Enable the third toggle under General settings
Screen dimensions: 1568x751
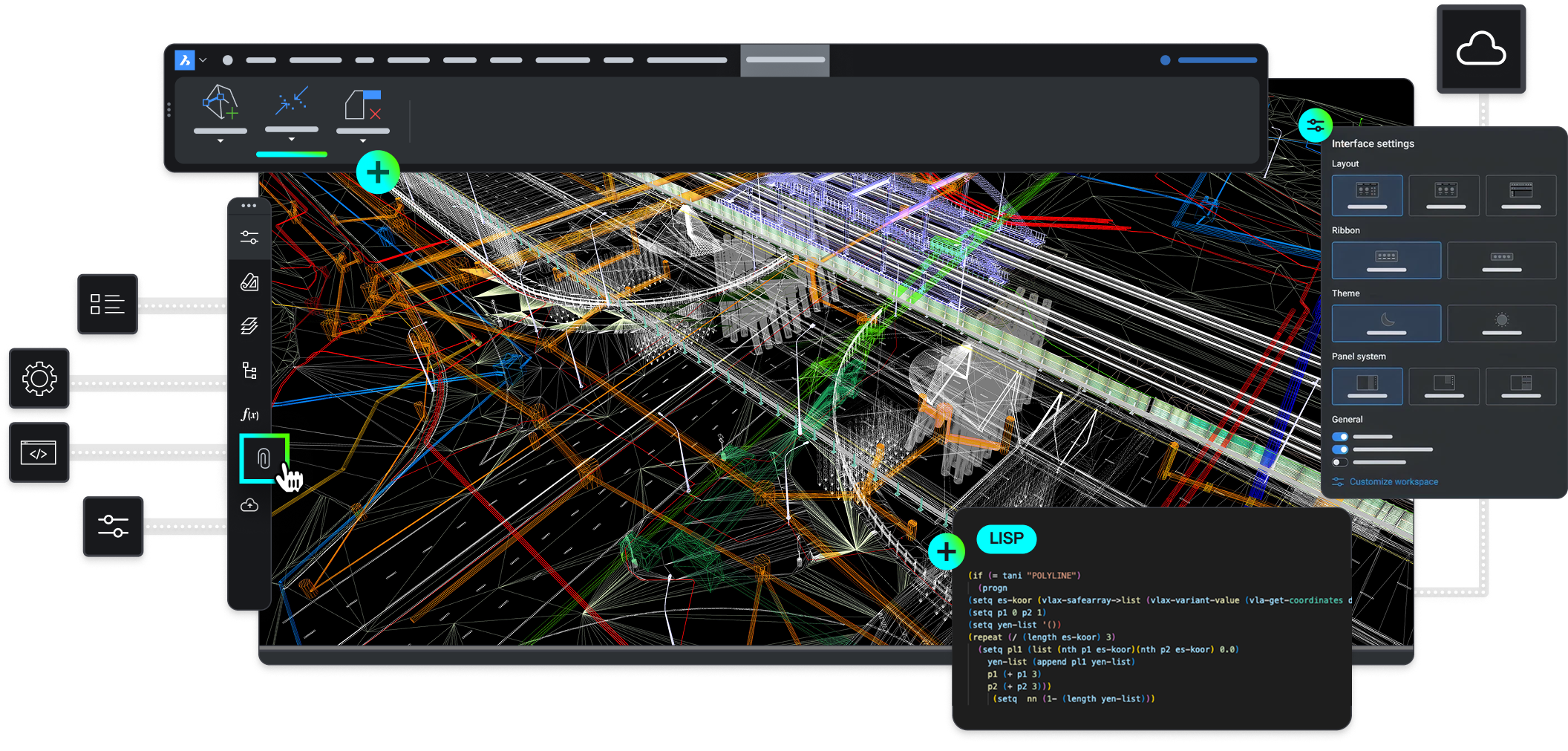(1340, 461)
